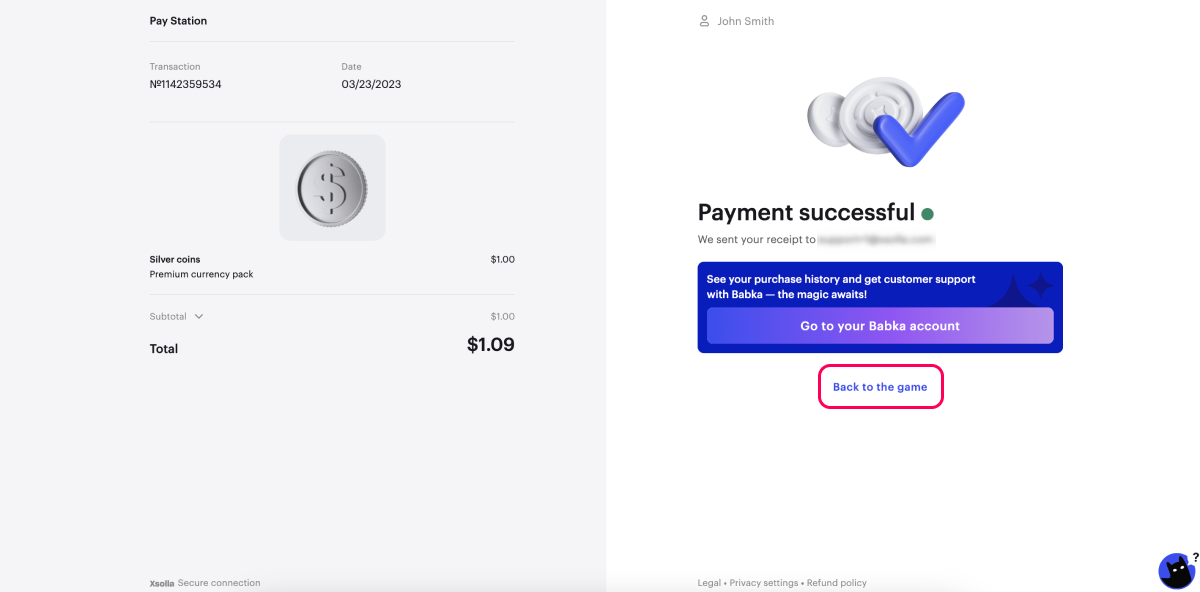Click the green status dot by Payment successful

(x=927, y=213)
